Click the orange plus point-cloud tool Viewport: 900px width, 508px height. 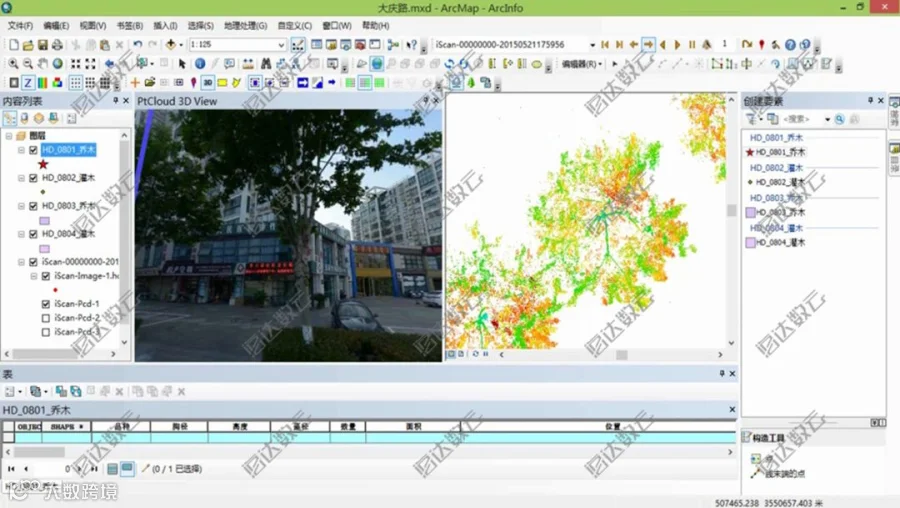point(135,83)
